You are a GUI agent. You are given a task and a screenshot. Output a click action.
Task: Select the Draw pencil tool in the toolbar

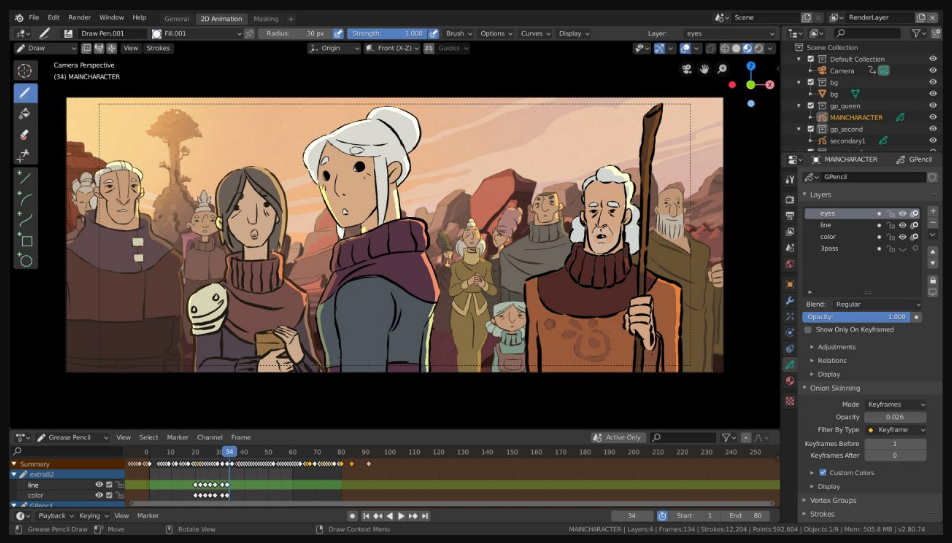click(x=25, y=93)
